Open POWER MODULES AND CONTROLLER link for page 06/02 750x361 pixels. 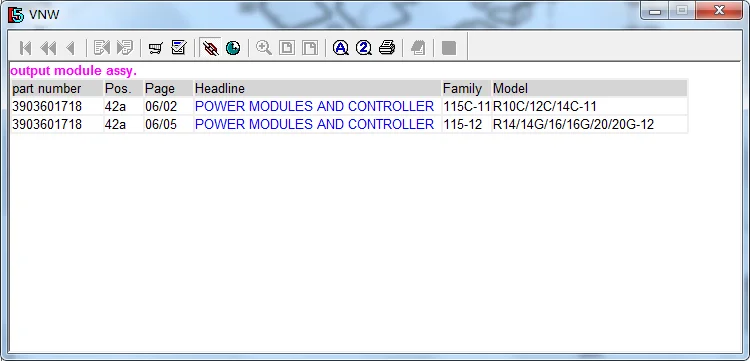click(314, 106)
